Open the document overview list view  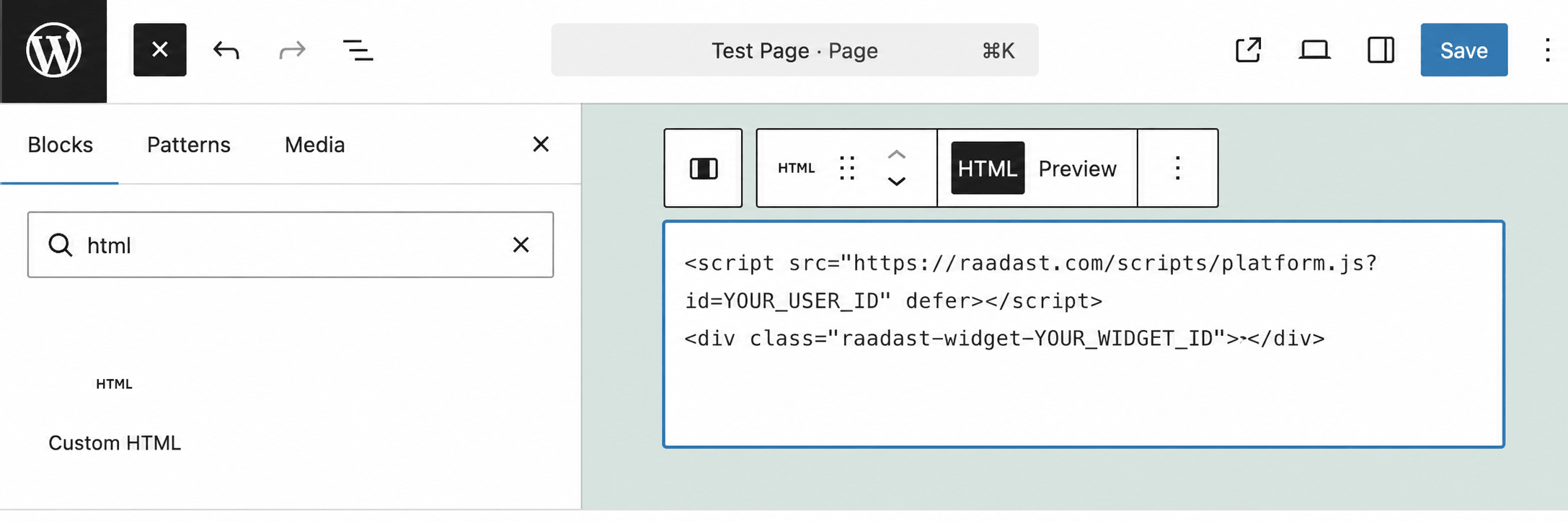(x=358, y=50)
